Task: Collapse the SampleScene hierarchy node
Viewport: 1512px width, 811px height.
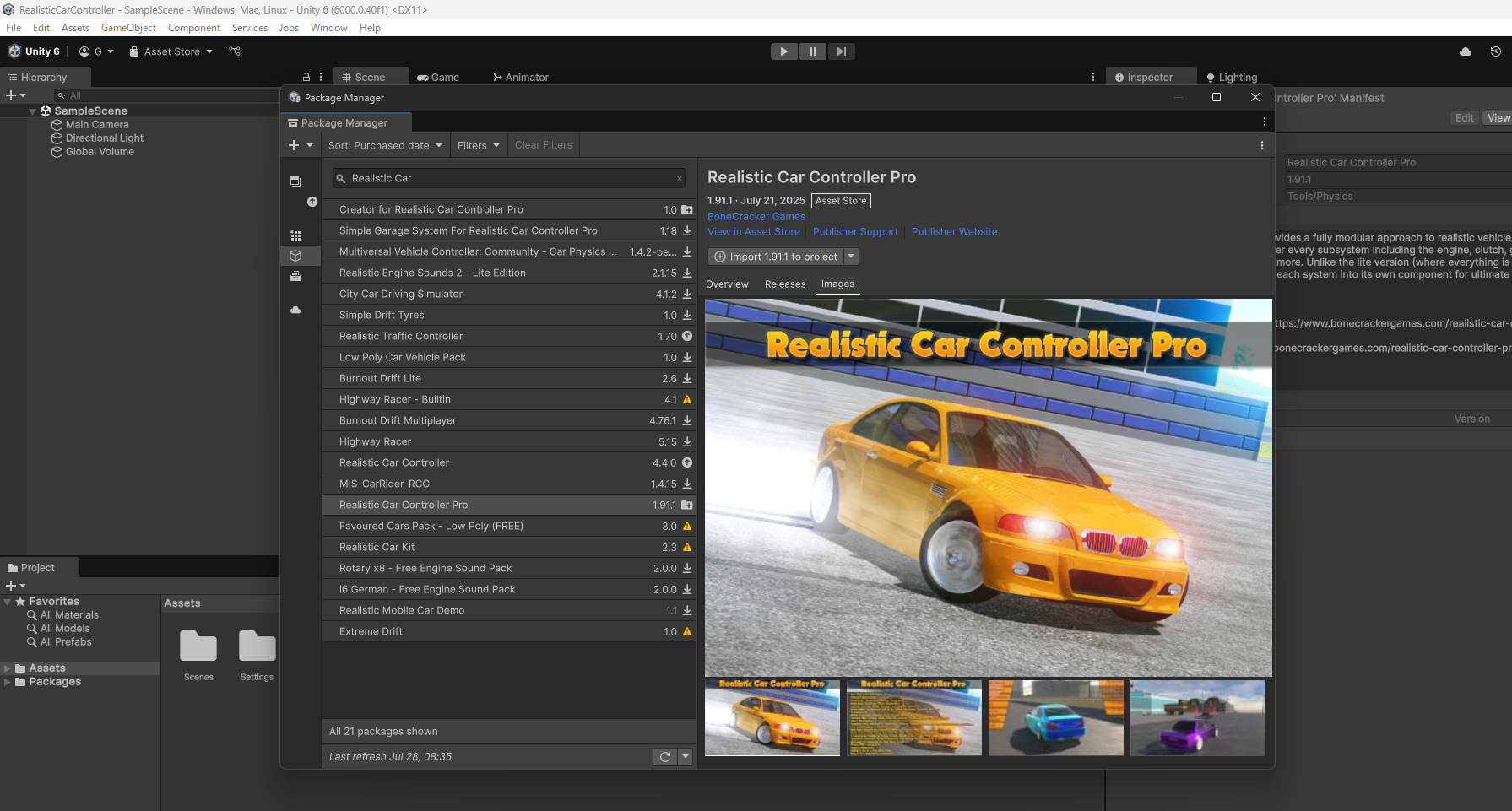Action: [33, 111]
